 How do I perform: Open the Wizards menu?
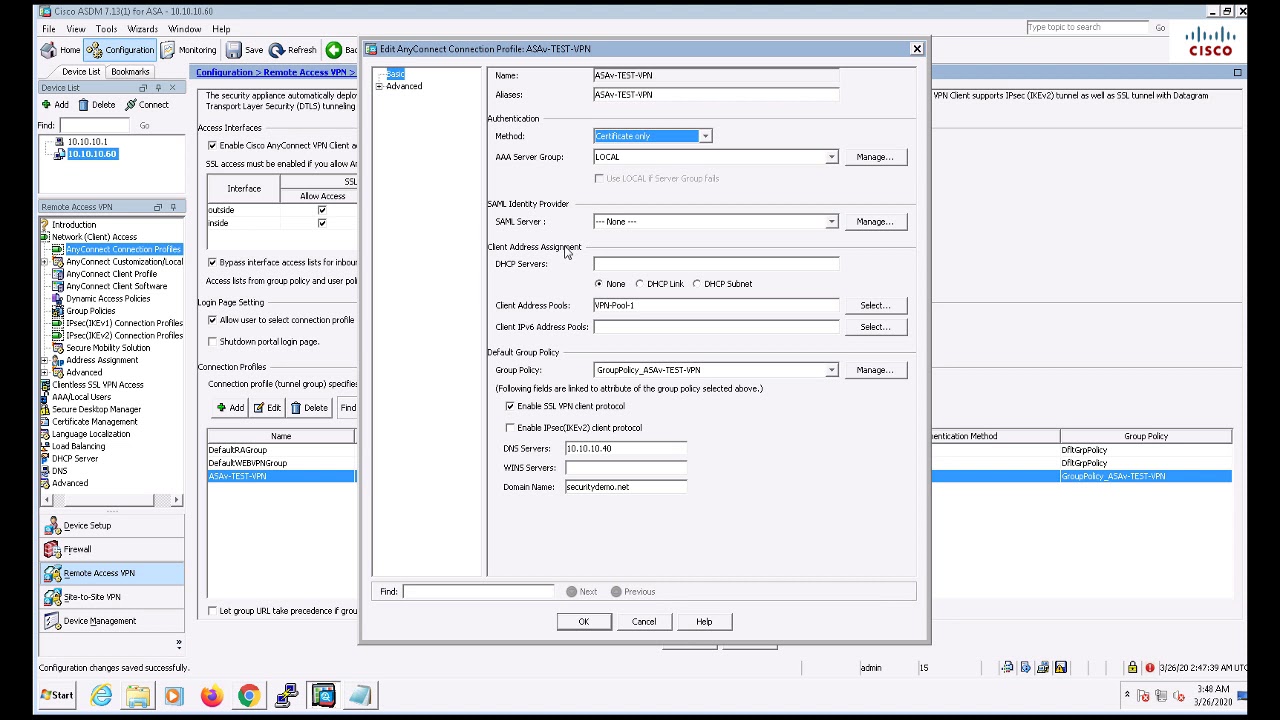(x=142, y=29)
